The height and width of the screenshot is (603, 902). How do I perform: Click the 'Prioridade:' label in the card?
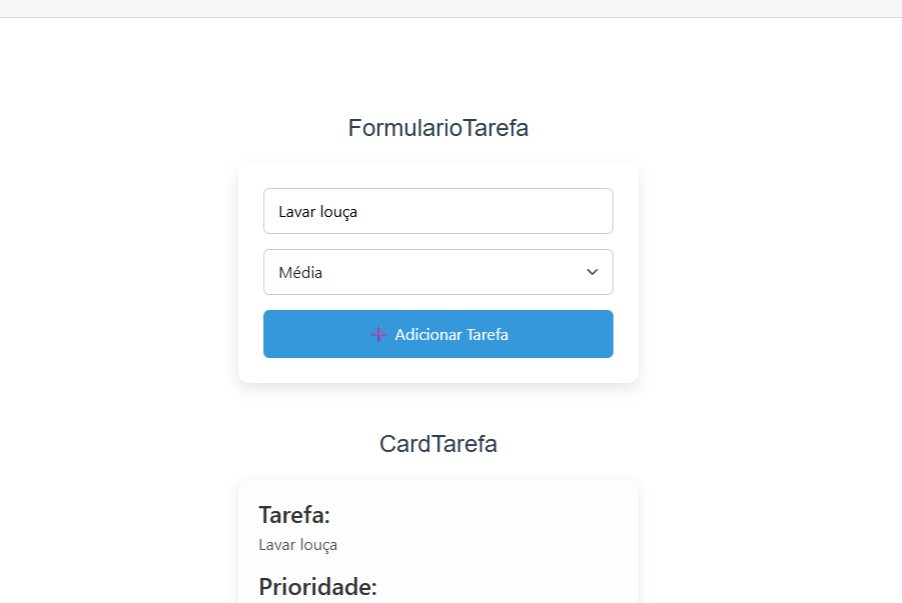coord(318,587)
